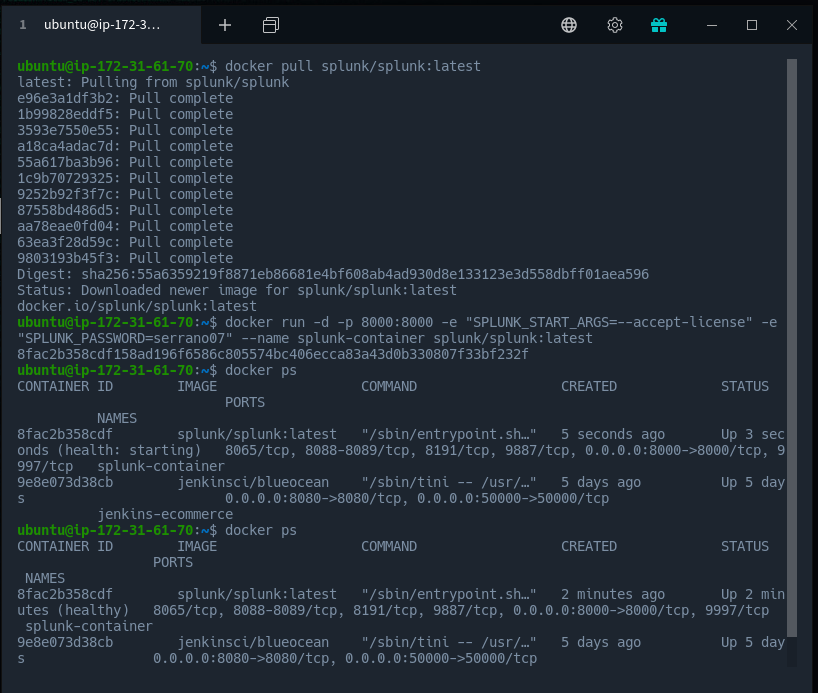
Task: Click '5 seconds ago' created value
Action: coord(613,435)
